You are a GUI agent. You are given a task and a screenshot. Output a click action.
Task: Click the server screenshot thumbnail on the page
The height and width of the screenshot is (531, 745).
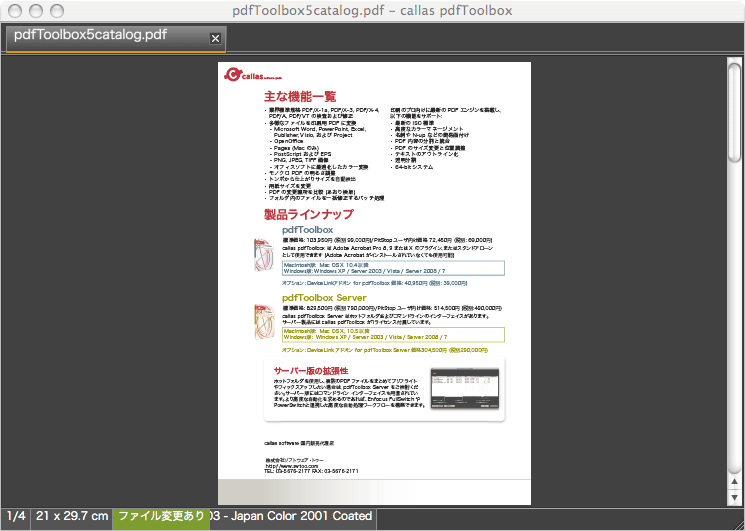coord(465,389)
